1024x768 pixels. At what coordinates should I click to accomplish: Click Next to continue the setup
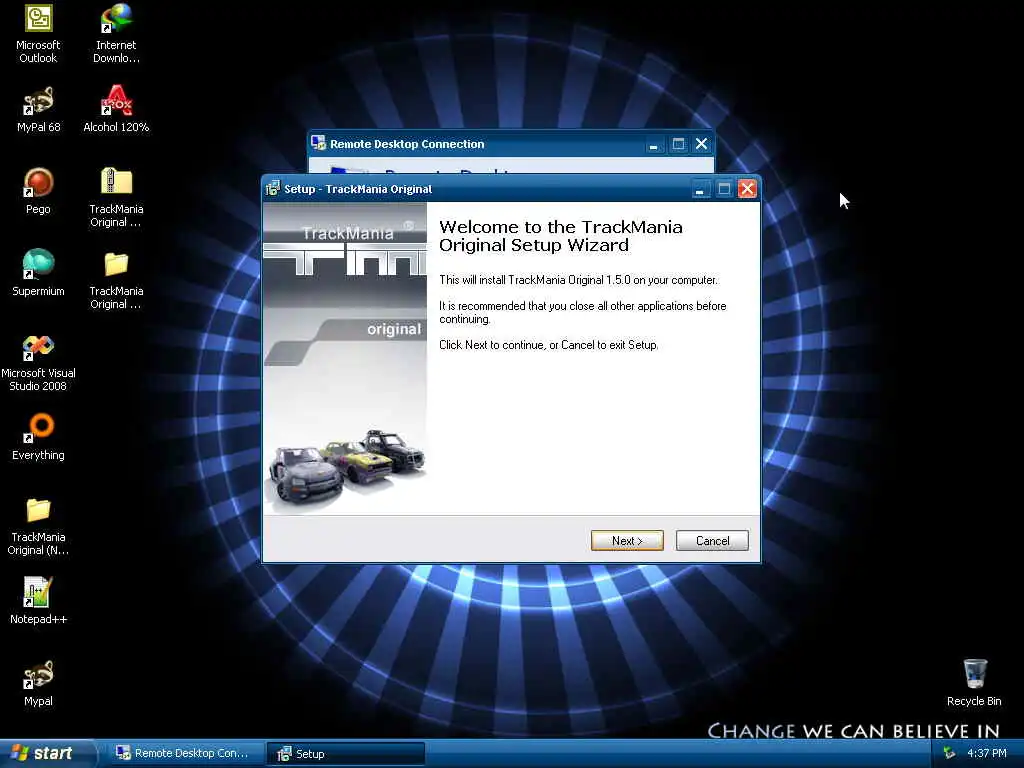(627, 541)
